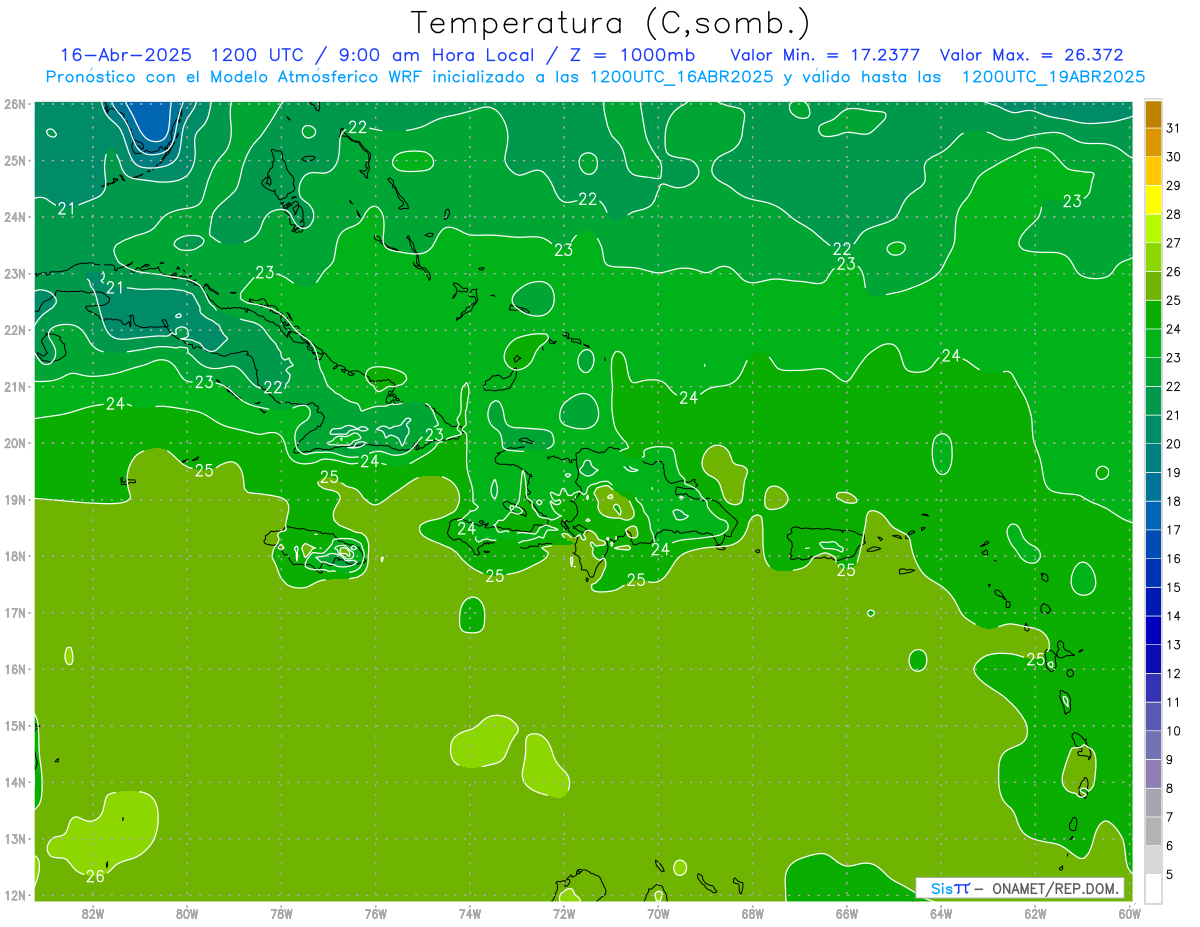Click the 13N latitude axis label
This screenshot has width=1200, height=927.
pyautogui.click(x=15, y=839)
